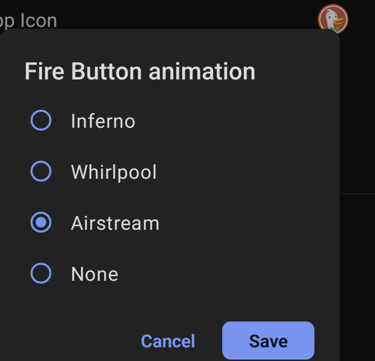Click empty dialog space beneath None option

tap(167, 303)
